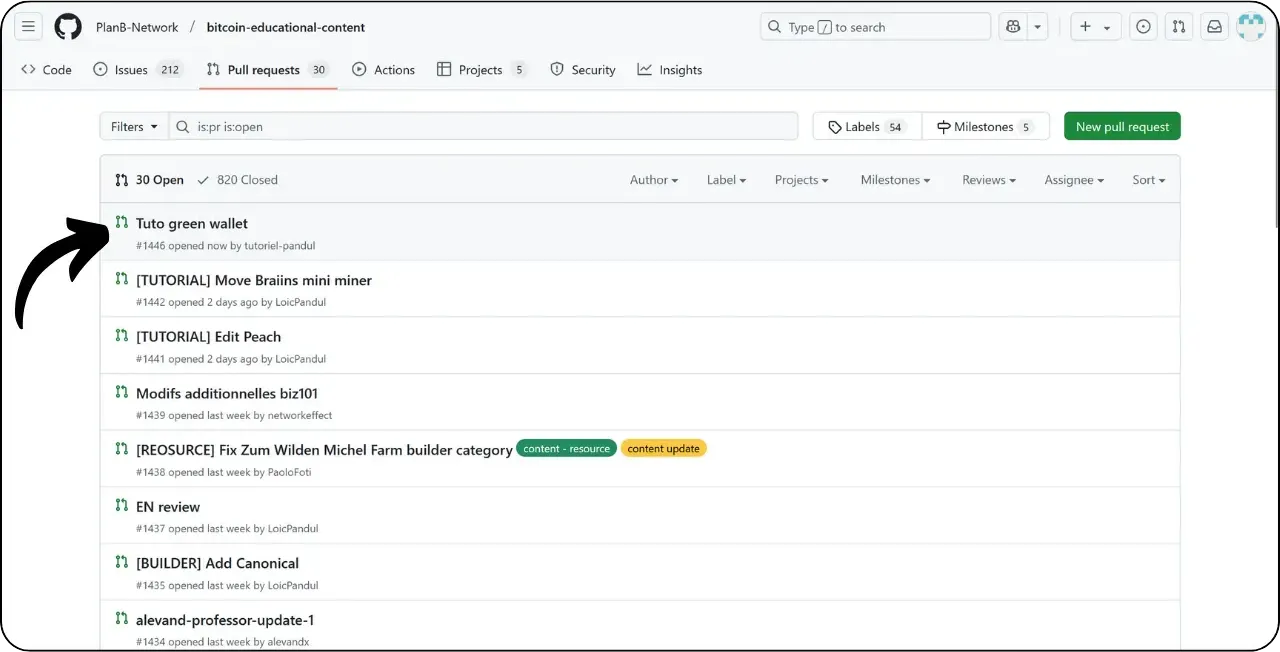Click the GitHub logo icon

pos(67,27)
